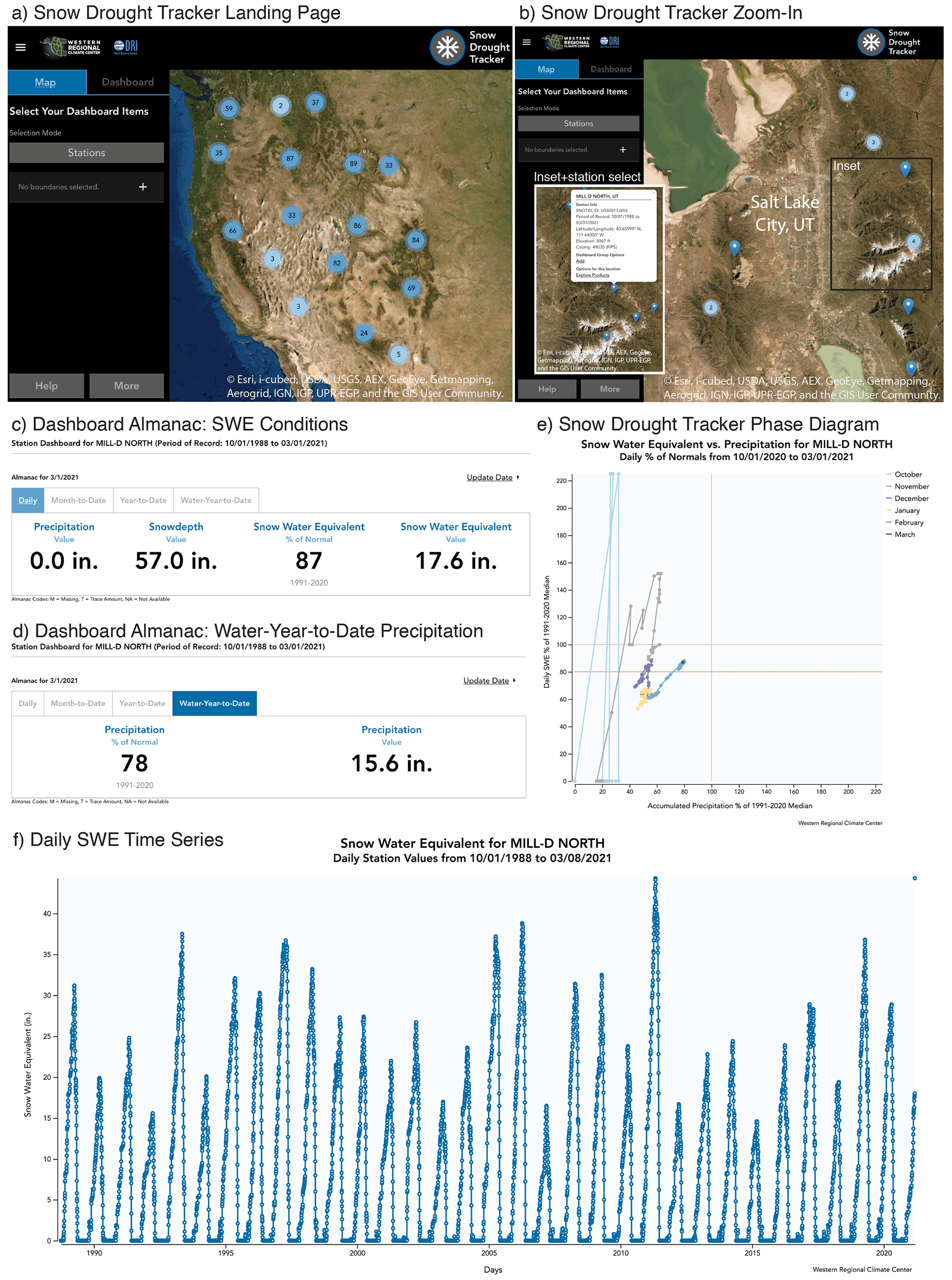Click December color swatch in legend
Image resolution: width=952 pixels, height=1280 pixels.
point(888,498)
